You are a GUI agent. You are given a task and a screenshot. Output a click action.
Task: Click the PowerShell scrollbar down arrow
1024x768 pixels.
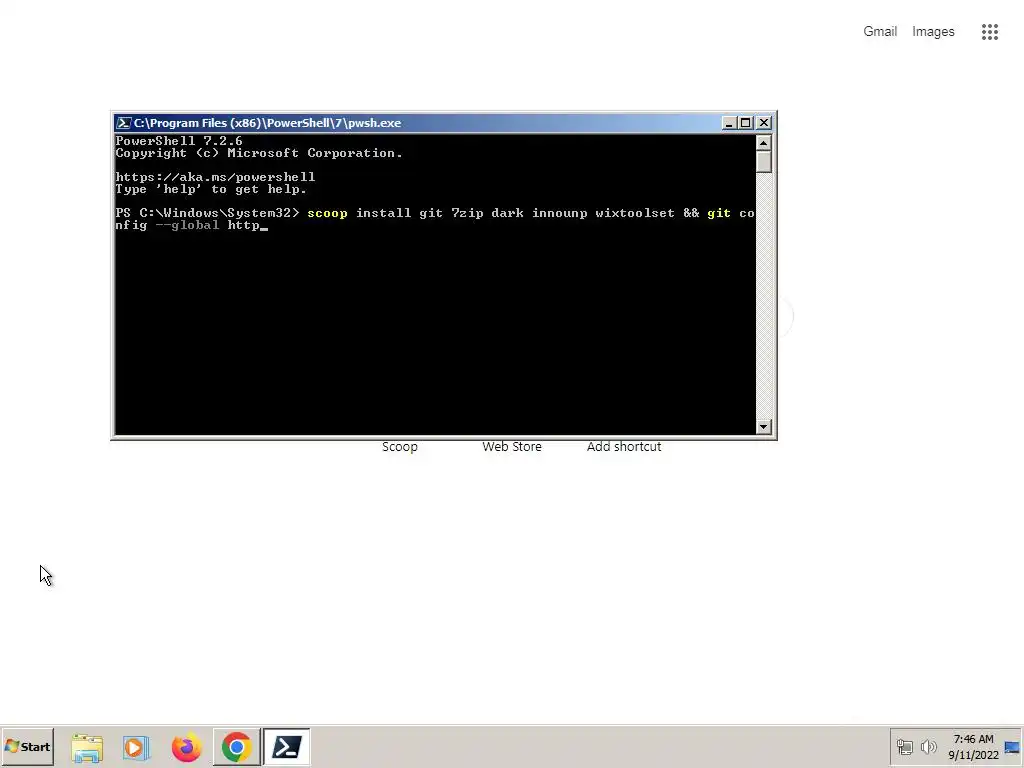coord(763,426)
